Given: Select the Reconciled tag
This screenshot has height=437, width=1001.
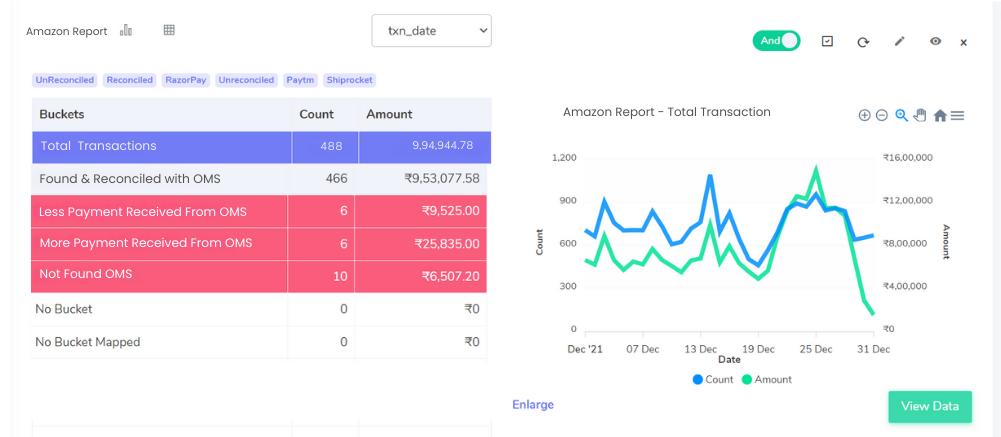Looking at the screenshot, I should tap(130, 80).
